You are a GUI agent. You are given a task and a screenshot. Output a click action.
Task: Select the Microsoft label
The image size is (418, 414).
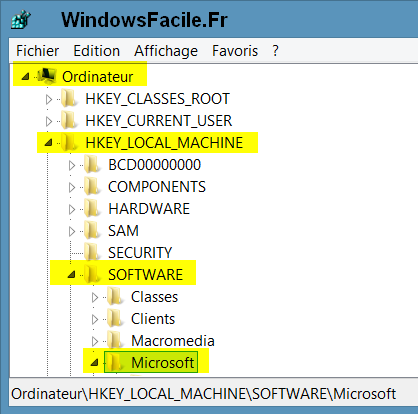(163, 363)
